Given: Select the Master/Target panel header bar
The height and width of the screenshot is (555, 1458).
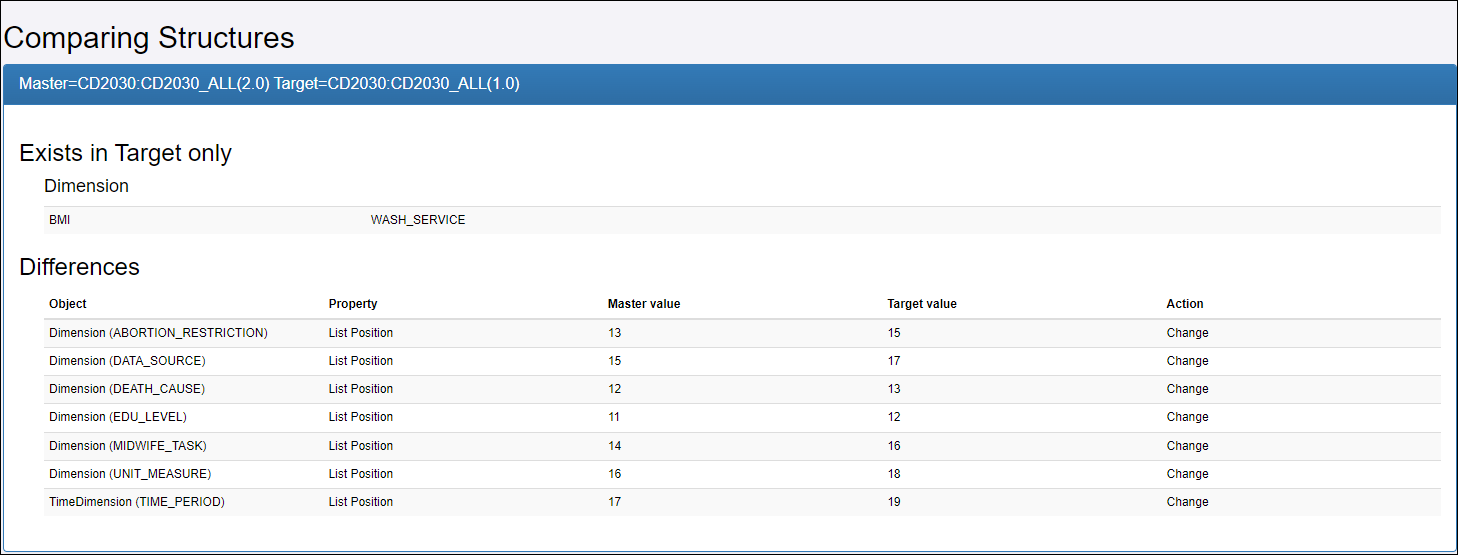Looking at the screenshot, I should 728,84.
